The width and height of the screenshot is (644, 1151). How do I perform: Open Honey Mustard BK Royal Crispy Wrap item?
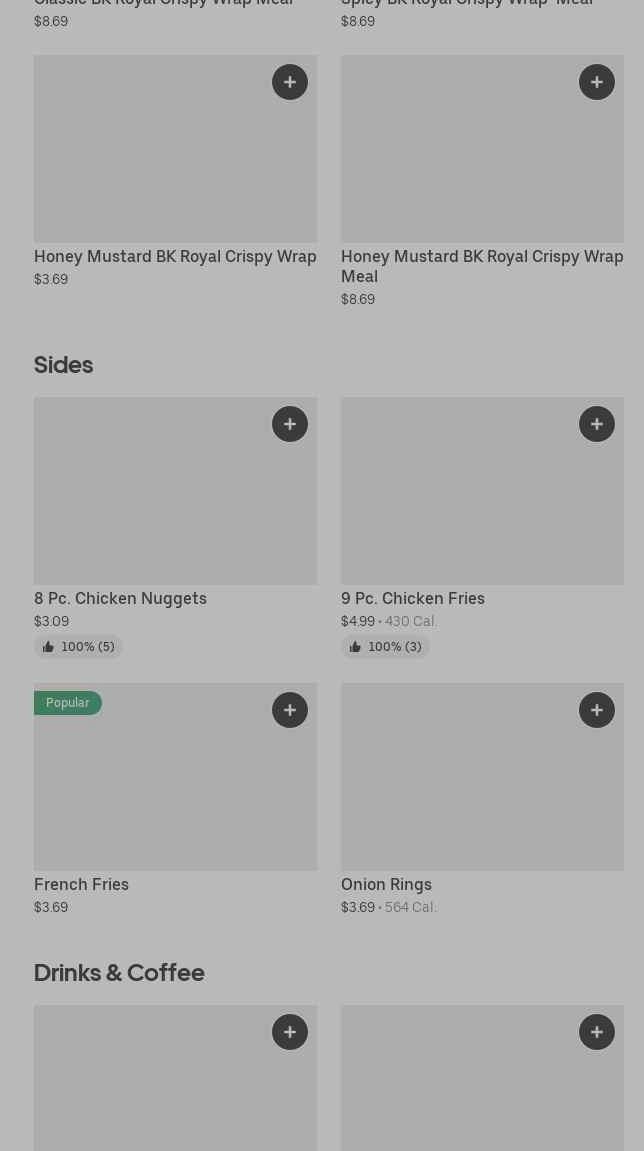click(175, 257)
